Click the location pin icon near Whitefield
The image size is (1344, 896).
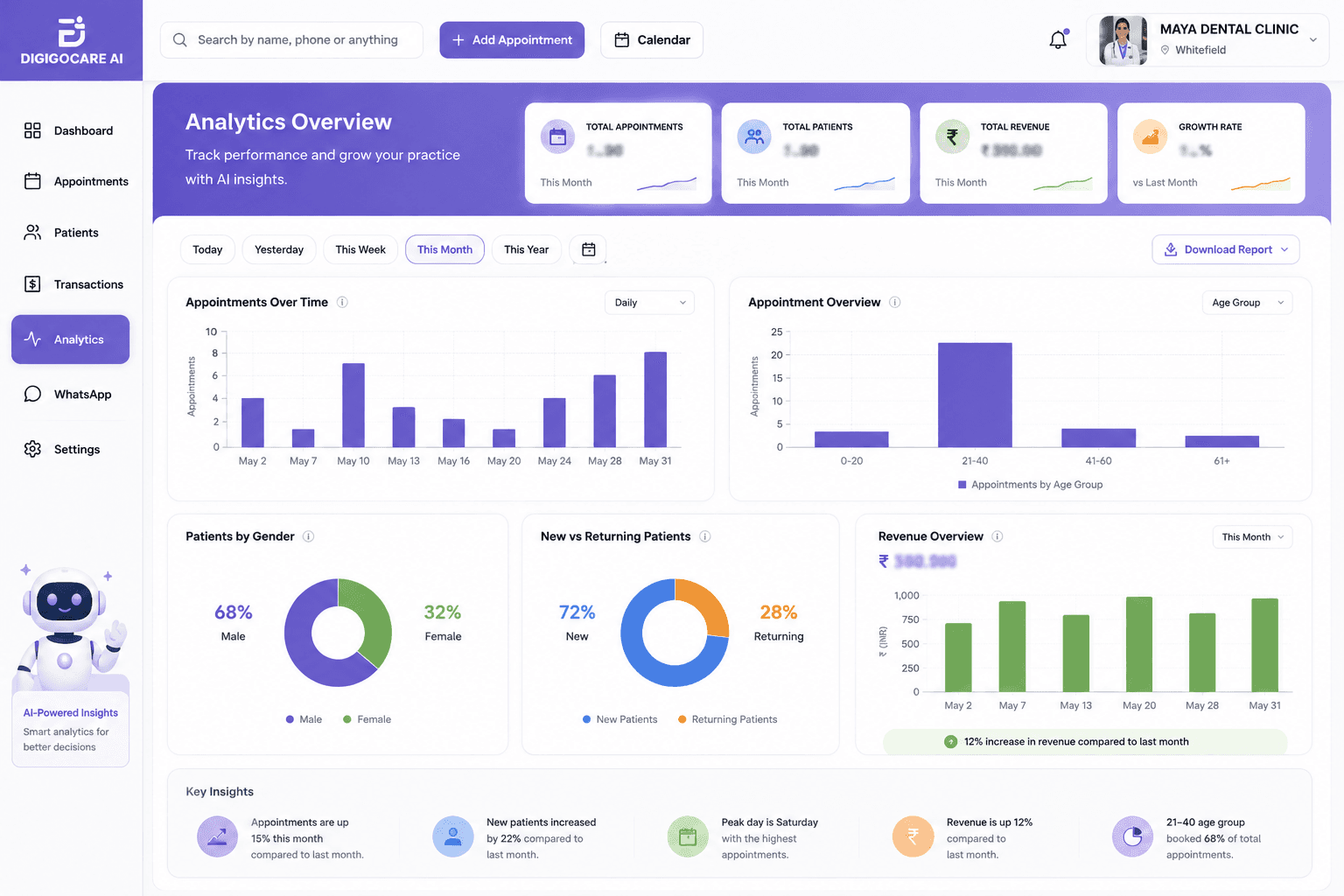click(x=1165, y=50)
